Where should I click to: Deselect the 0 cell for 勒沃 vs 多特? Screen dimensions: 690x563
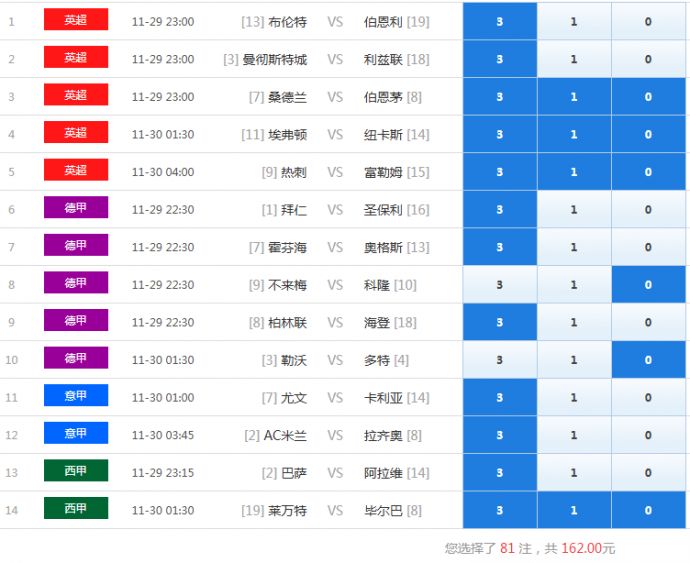[x=648, y=360]
